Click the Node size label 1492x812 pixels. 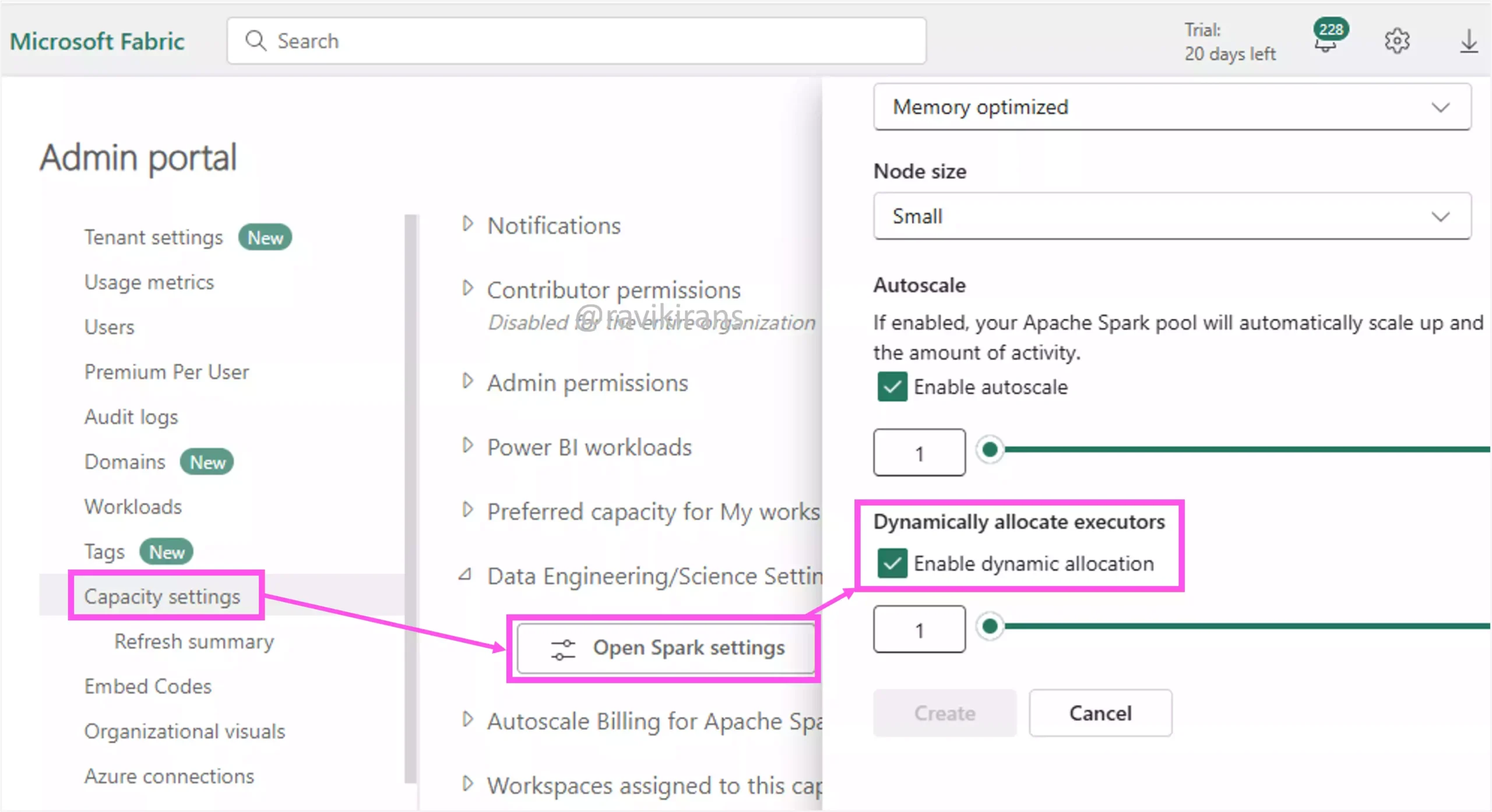920,171
